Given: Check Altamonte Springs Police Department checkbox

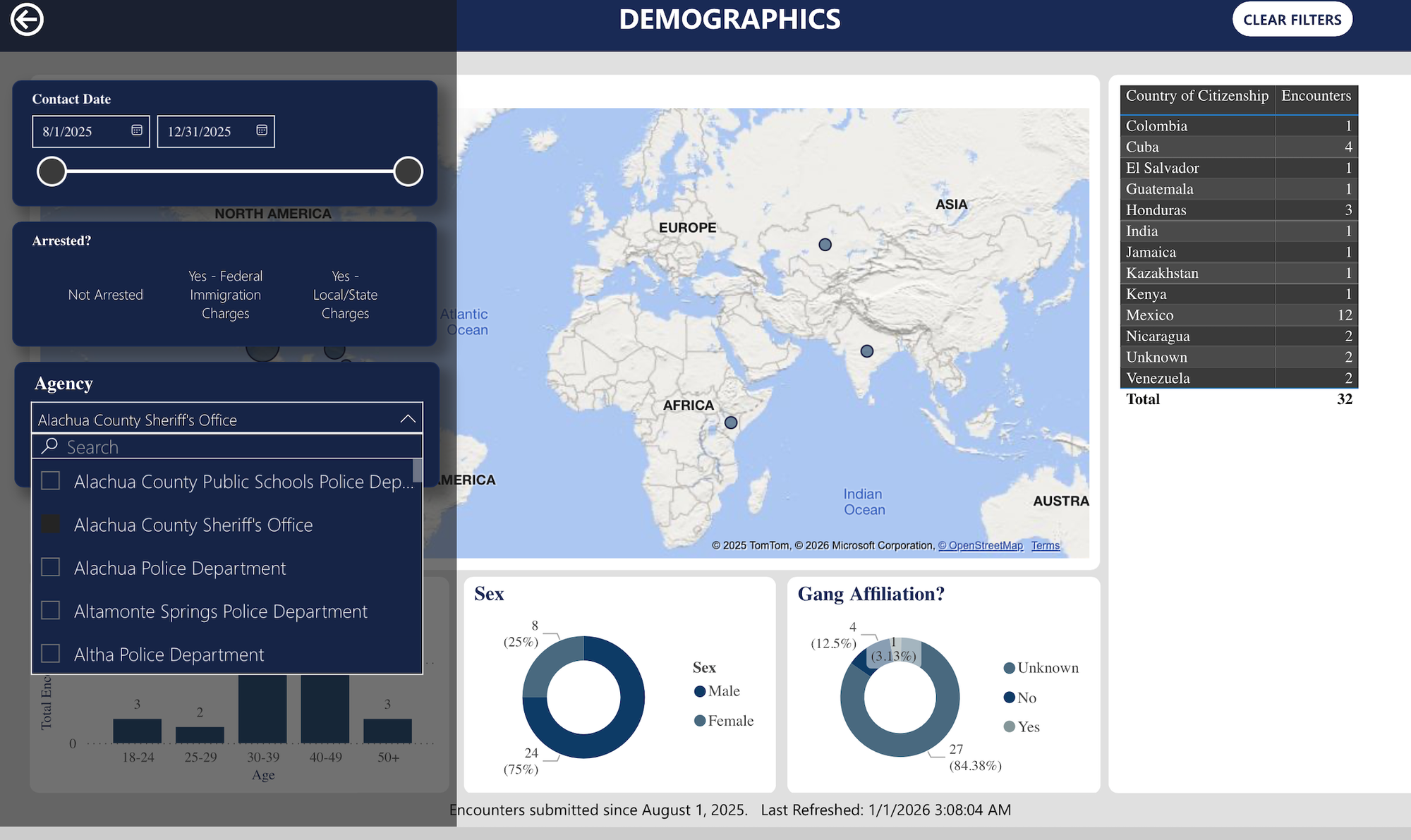Looking at the screenshot, I should 51,610.
